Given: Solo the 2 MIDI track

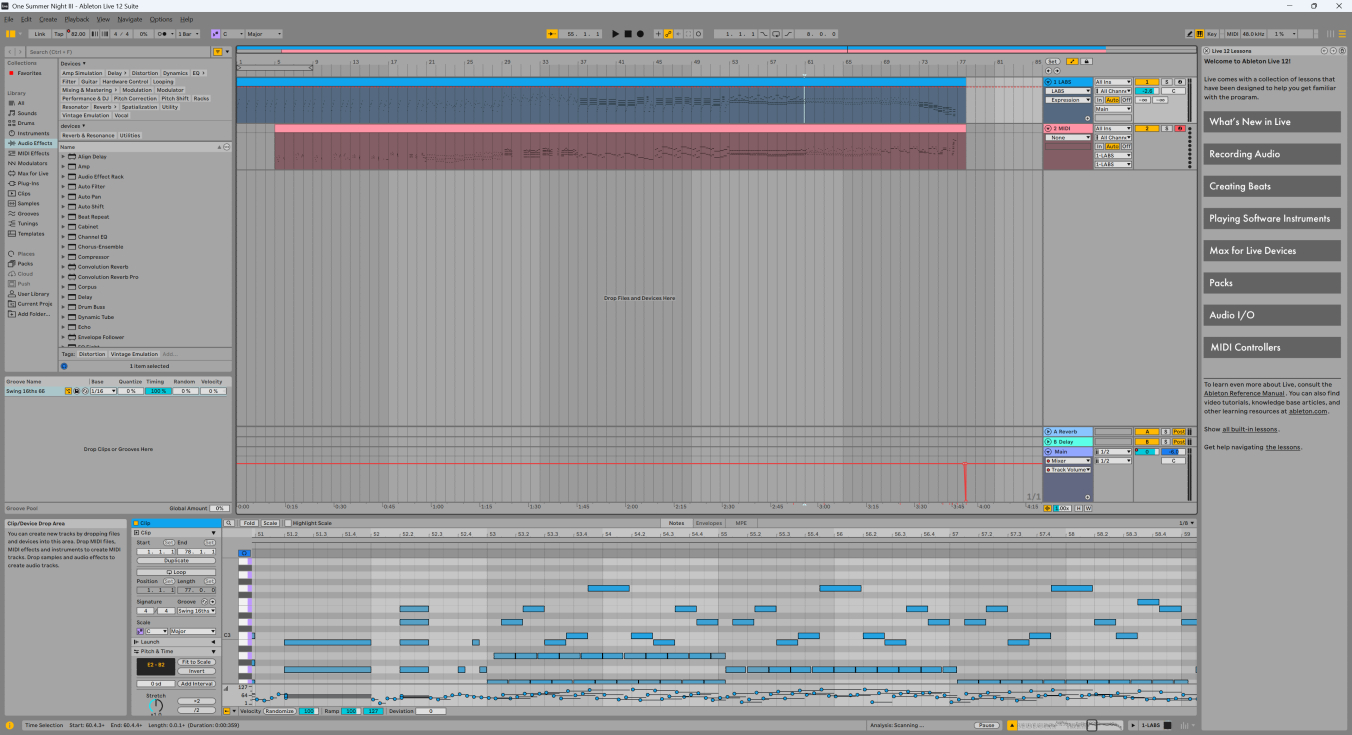Looking at the screenshot, I should pos(1166,128).
